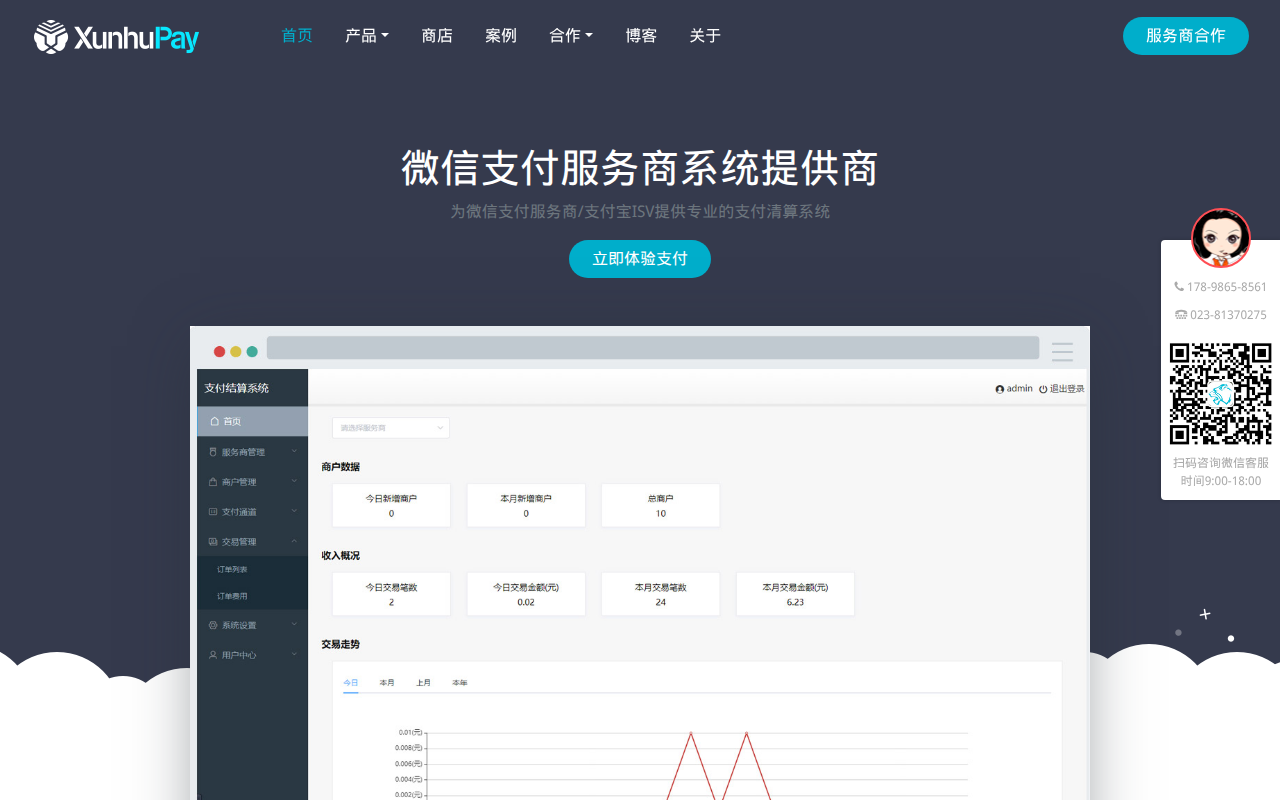Select 首页 in the dashboard sidebar
The image size is (1280, 800).
252,422
